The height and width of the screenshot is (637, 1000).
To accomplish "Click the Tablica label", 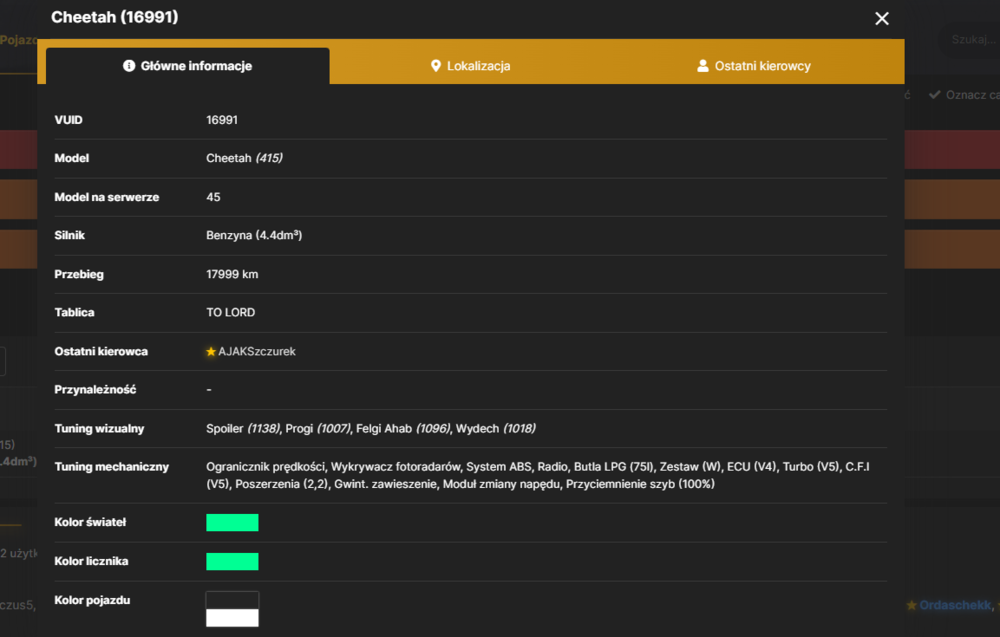I will (x=74, y=312).
